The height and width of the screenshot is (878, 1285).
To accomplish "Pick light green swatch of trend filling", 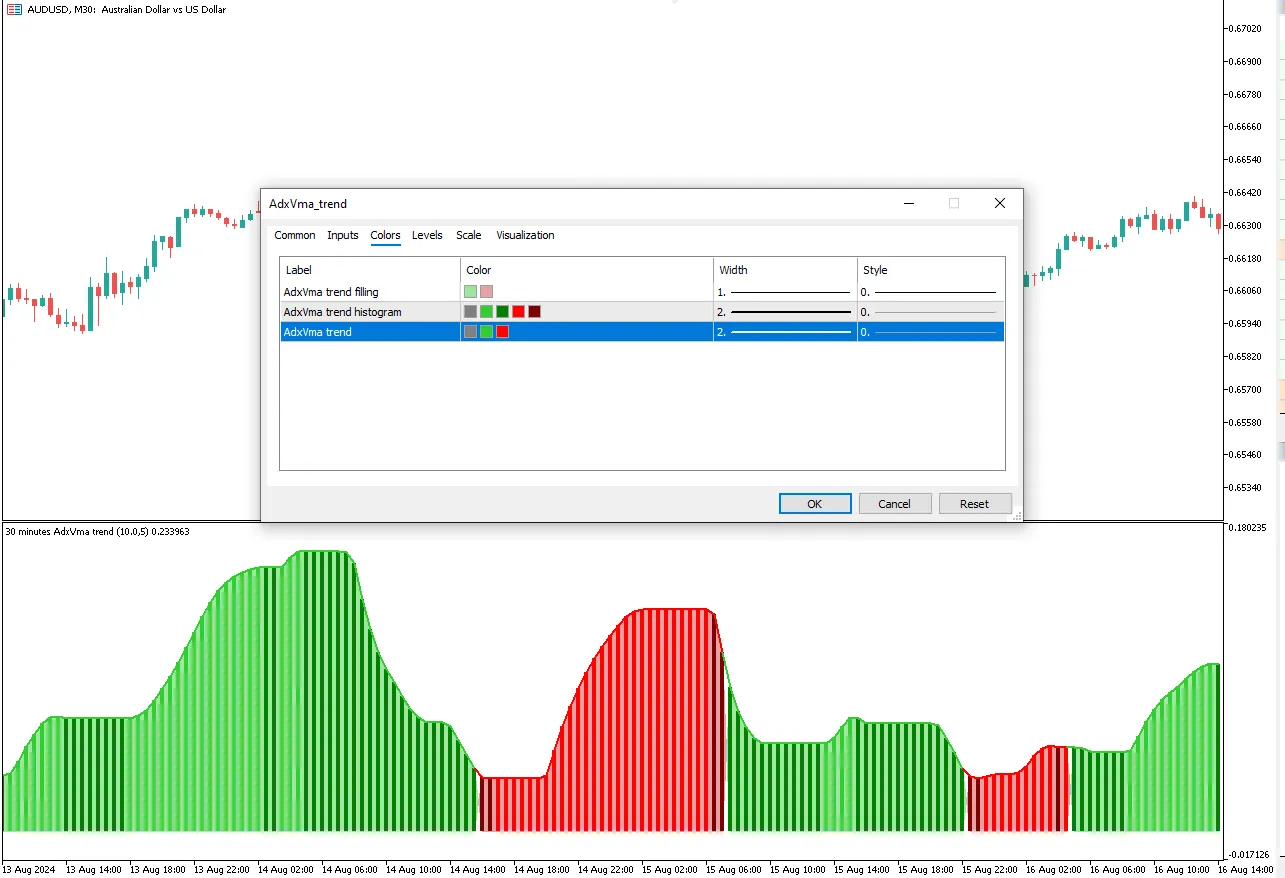I will pyautogui.click(x=470, y=292).
